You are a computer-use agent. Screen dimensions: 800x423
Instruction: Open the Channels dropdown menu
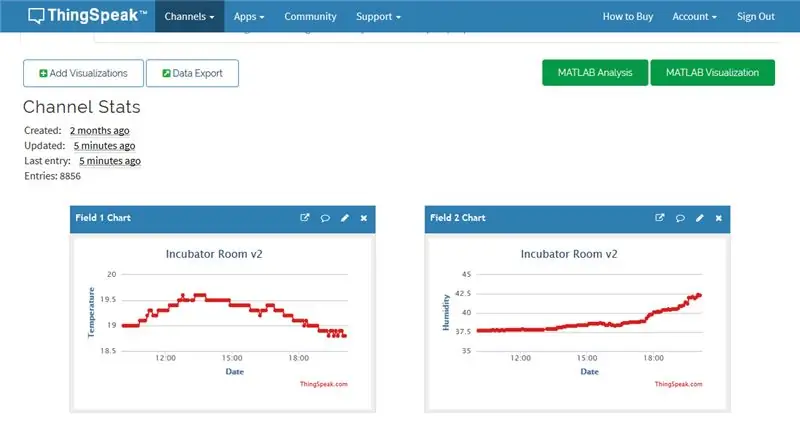pyautogui.click(x=189, y=16)
